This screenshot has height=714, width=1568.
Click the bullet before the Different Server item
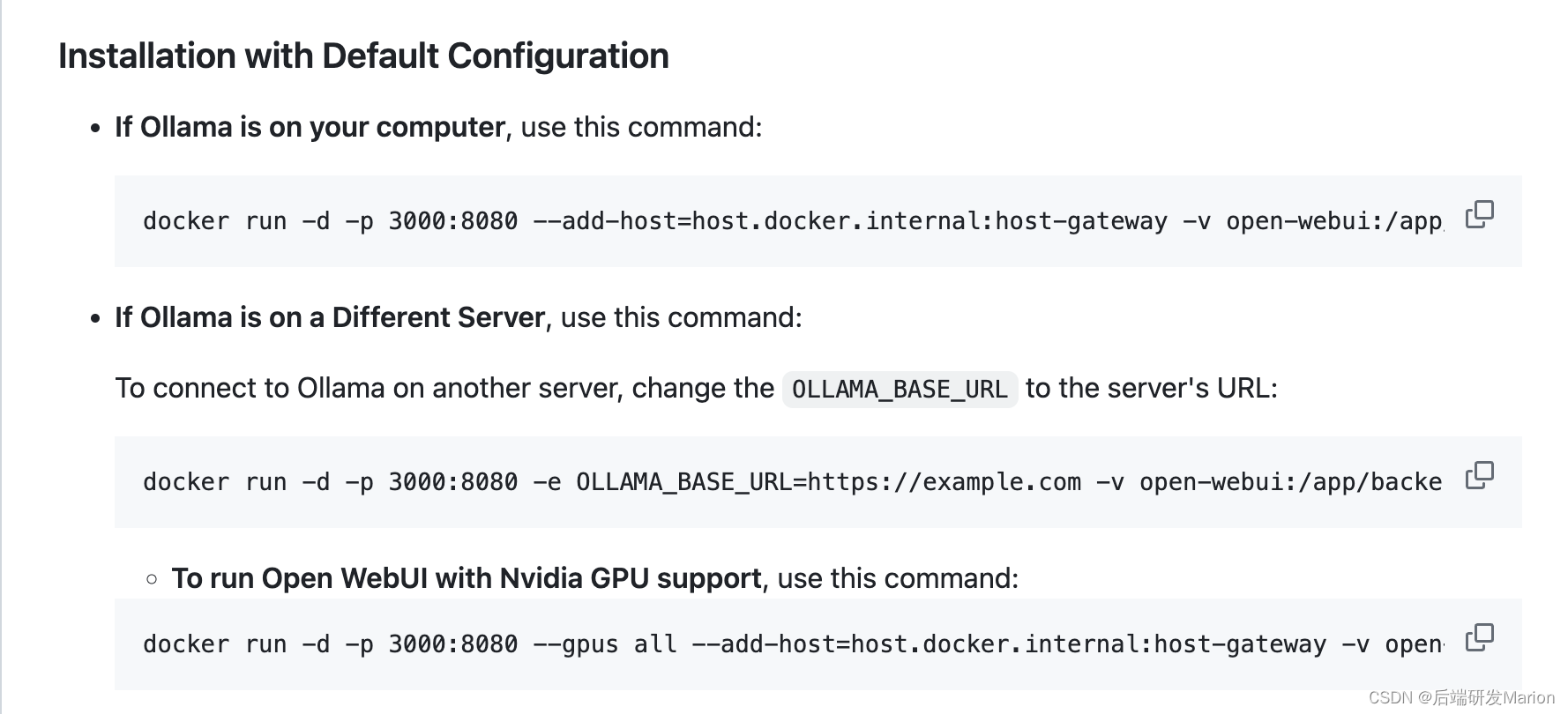[x=96, y=319]
